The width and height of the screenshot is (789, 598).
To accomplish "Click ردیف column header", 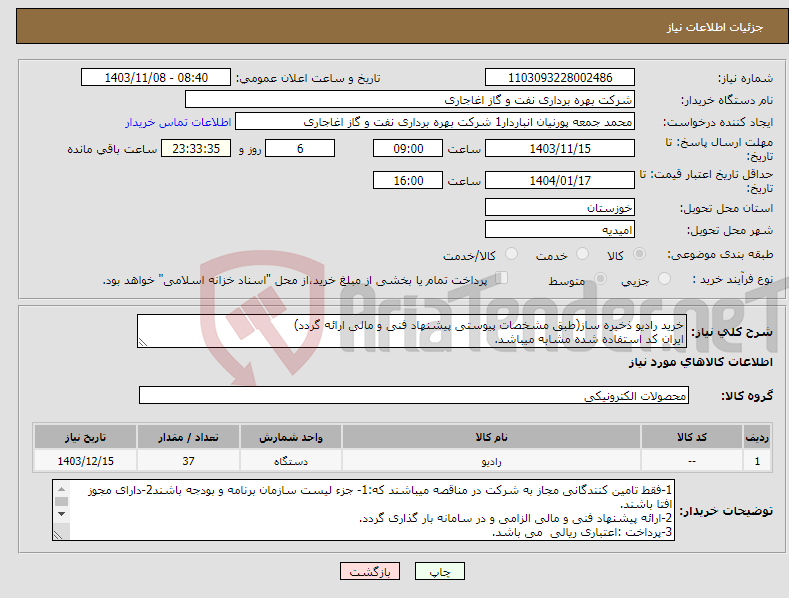I will (757, 437).
